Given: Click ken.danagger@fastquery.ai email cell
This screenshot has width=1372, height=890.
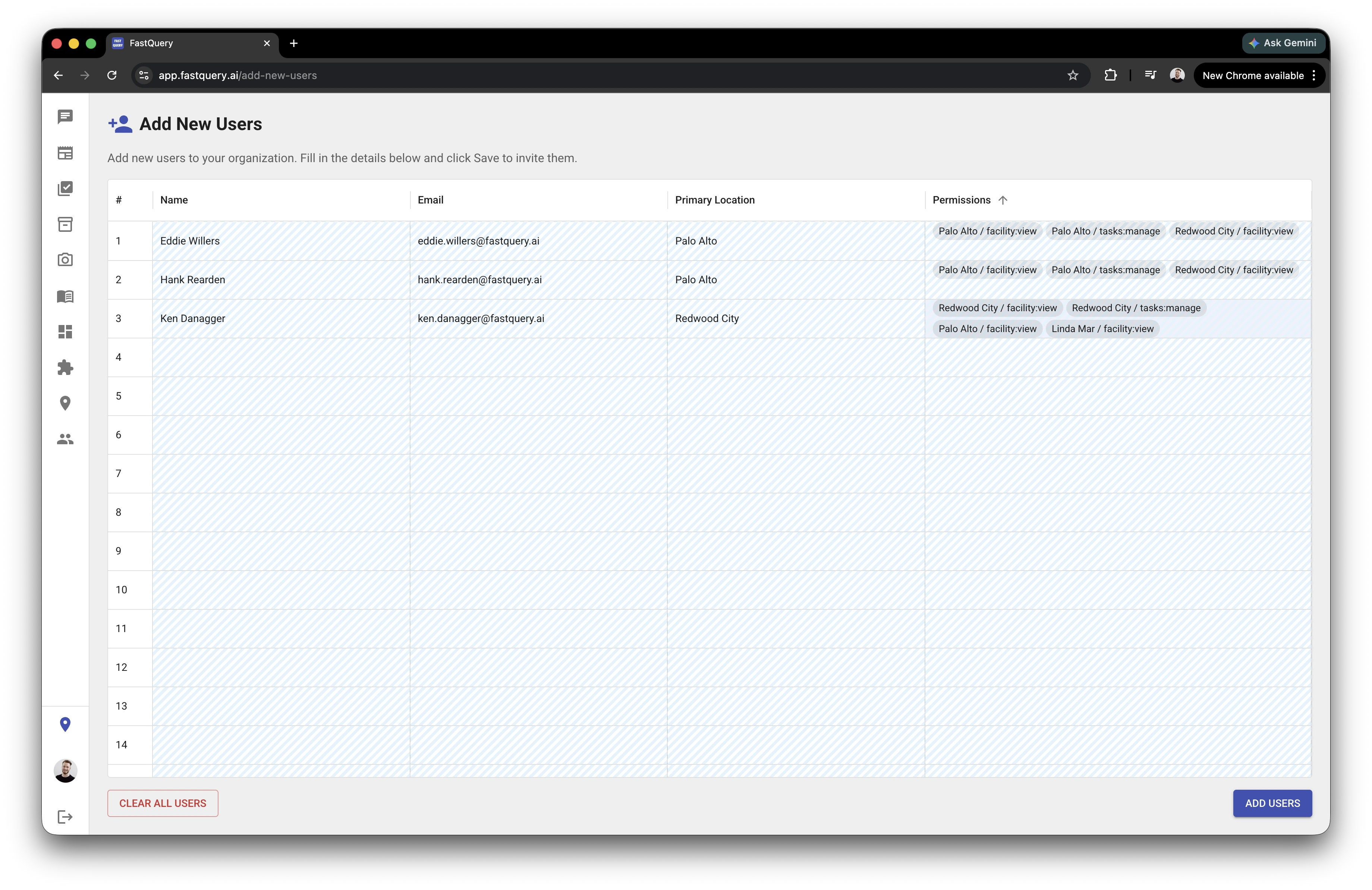Looking at the screenshot, I should coord(538,318).
